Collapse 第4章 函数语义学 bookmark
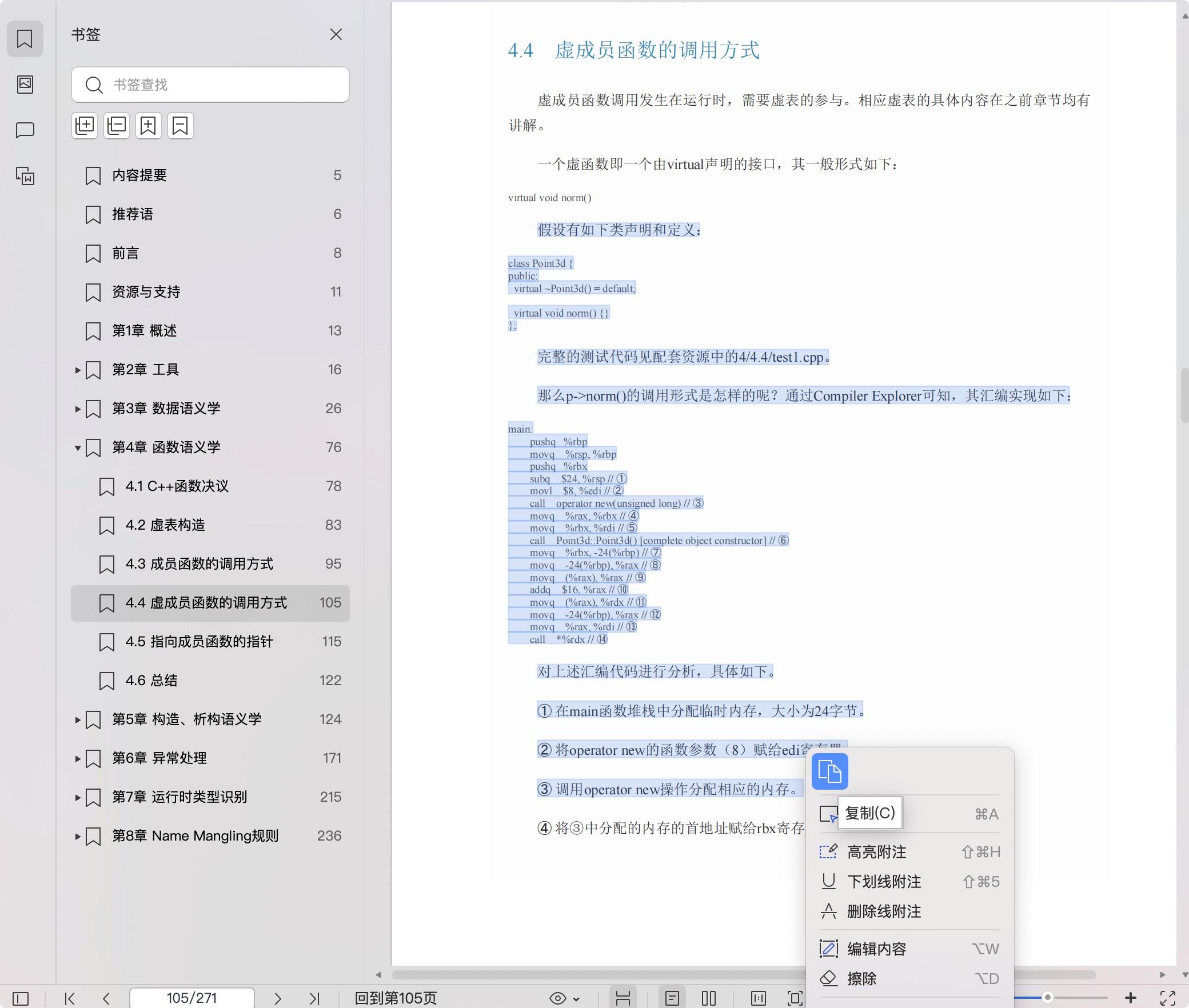This screenshot has width=1189, height=1008. (x=78, y=447)
